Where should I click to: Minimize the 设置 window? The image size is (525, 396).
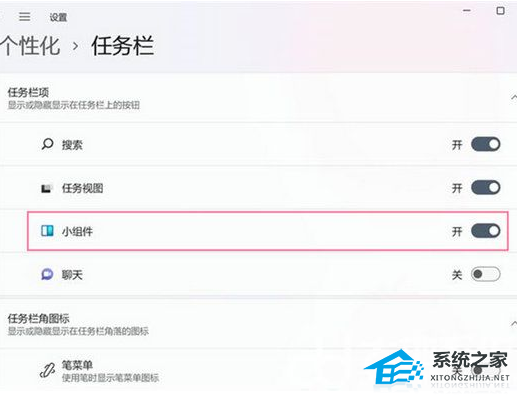[x=467, y=11]
